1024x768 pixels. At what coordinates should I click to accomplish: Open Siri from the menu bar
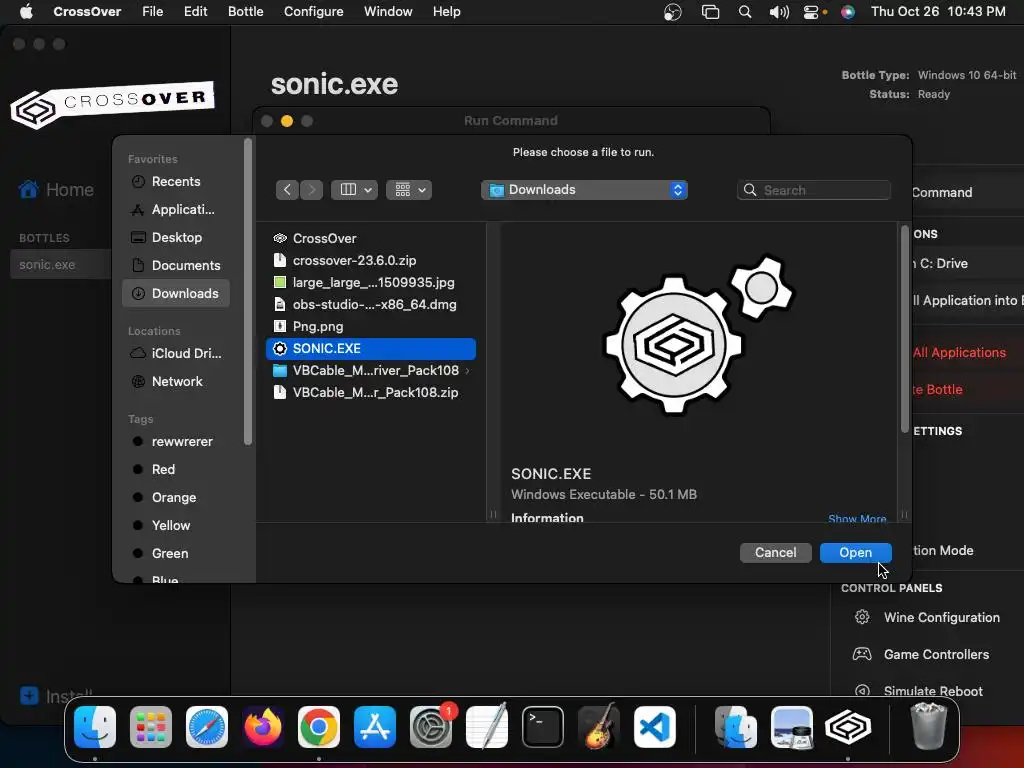(848, 12)
